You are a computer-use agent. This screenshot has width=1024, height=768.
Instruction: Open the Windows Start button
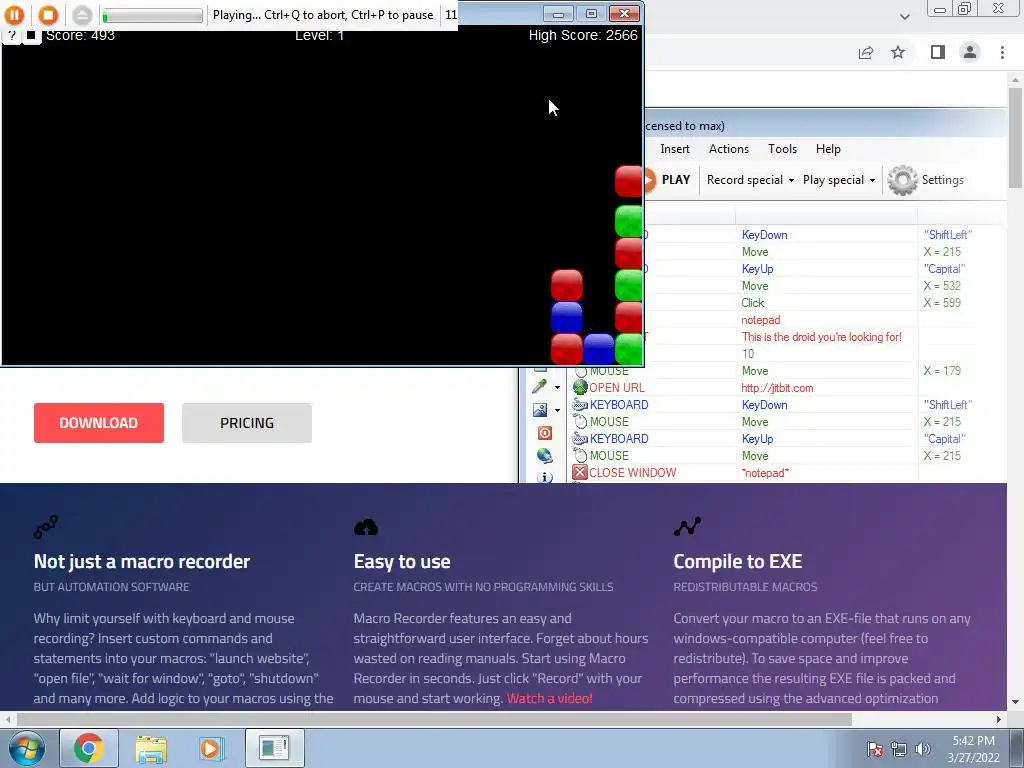coord(25,748)
